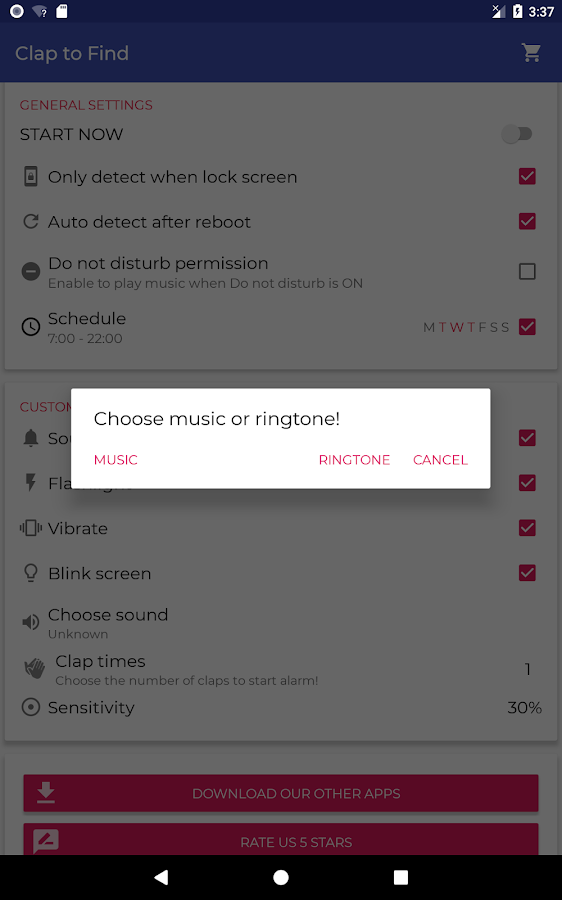Toggle the START NOW switch

(517, 134)
